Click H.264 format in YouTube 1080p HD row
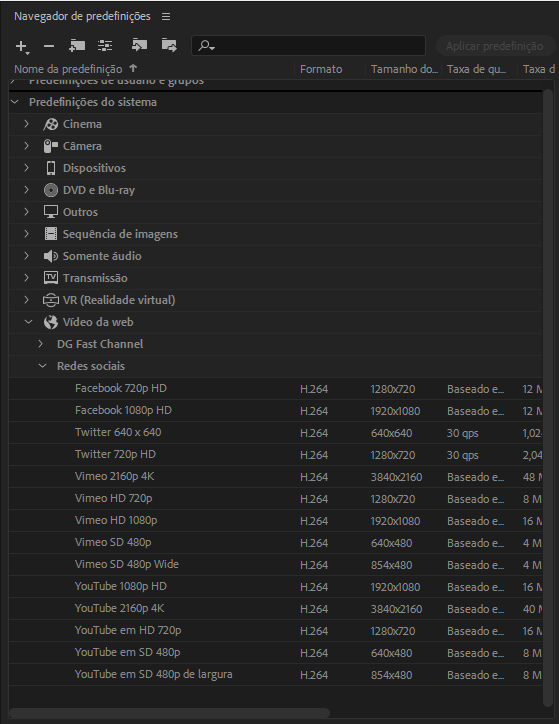This screenshot has height=724, width=559. [314, 587]
